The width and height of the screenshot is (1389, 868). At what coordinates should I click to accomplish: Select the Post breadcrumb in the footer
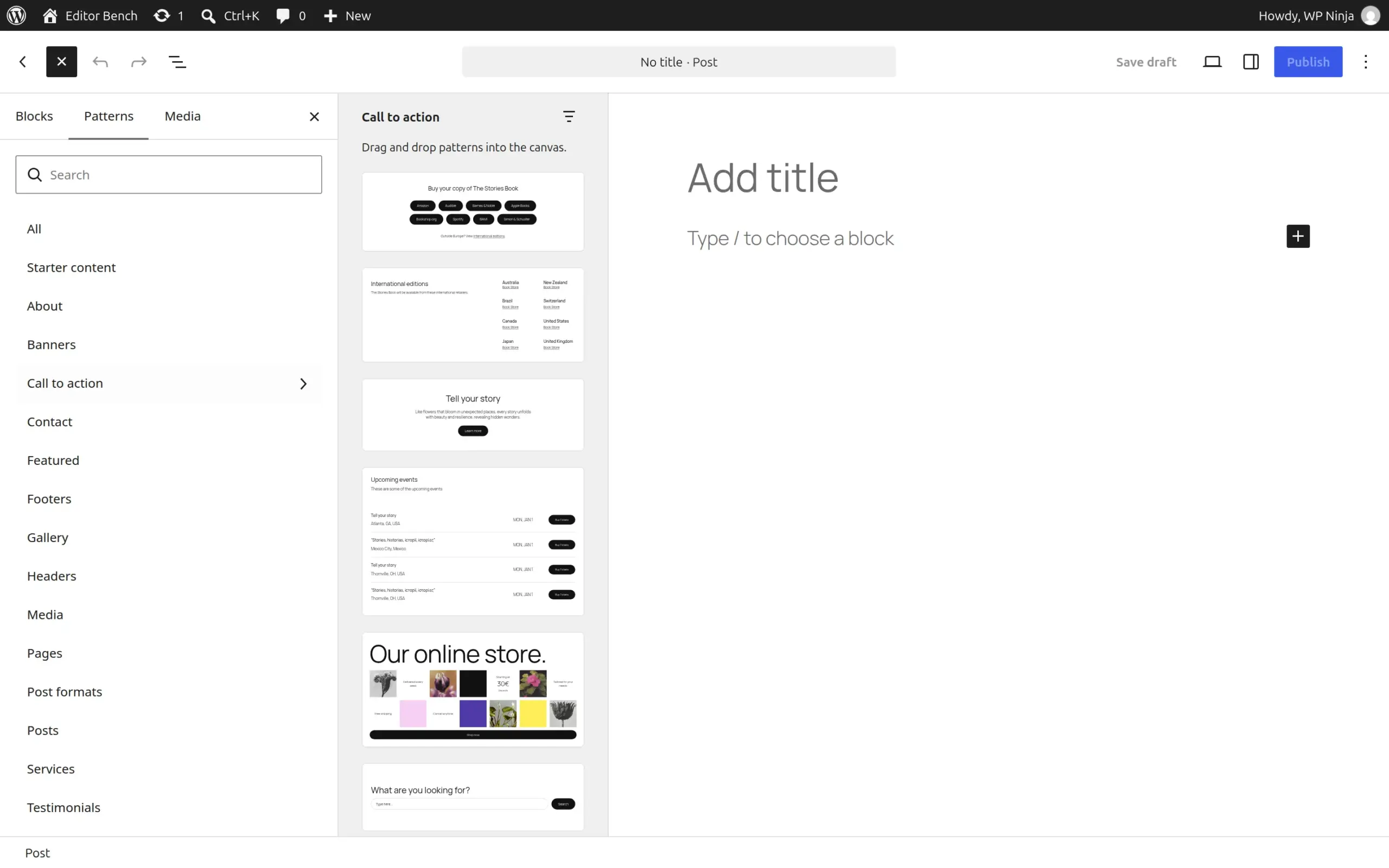click(37, 852)
